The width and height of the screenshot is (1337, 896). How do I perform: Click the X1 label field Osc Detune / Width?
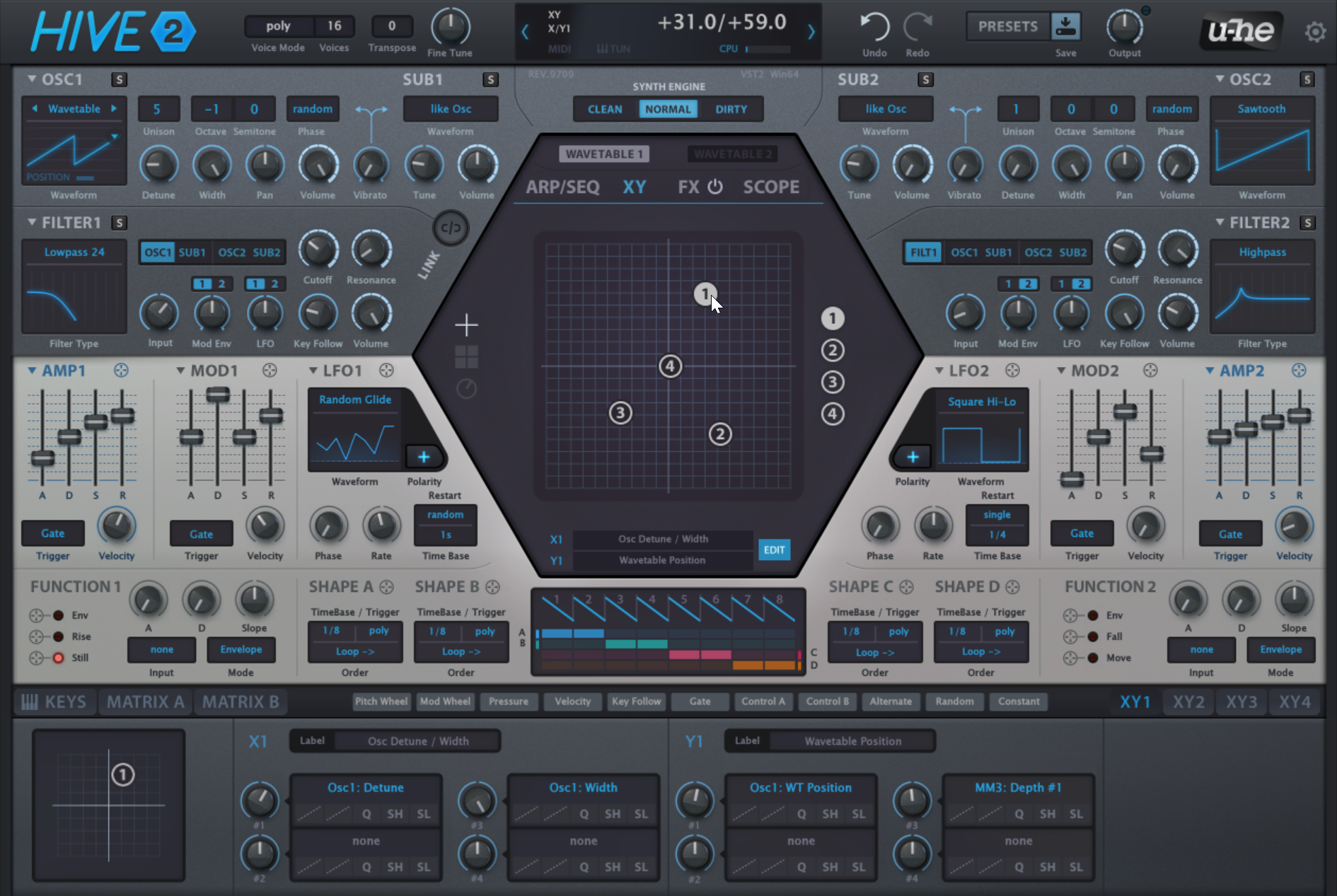click(418, 741)
